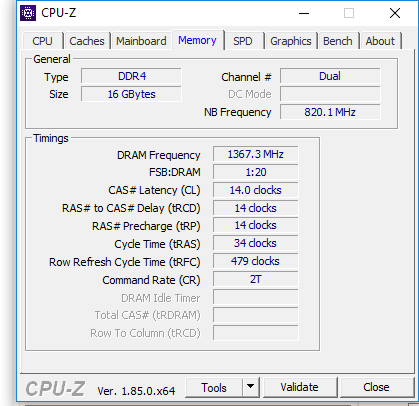The image size is (419, 406).
Task: Close the CPU-Z window with X
Action: coord(395,13)
